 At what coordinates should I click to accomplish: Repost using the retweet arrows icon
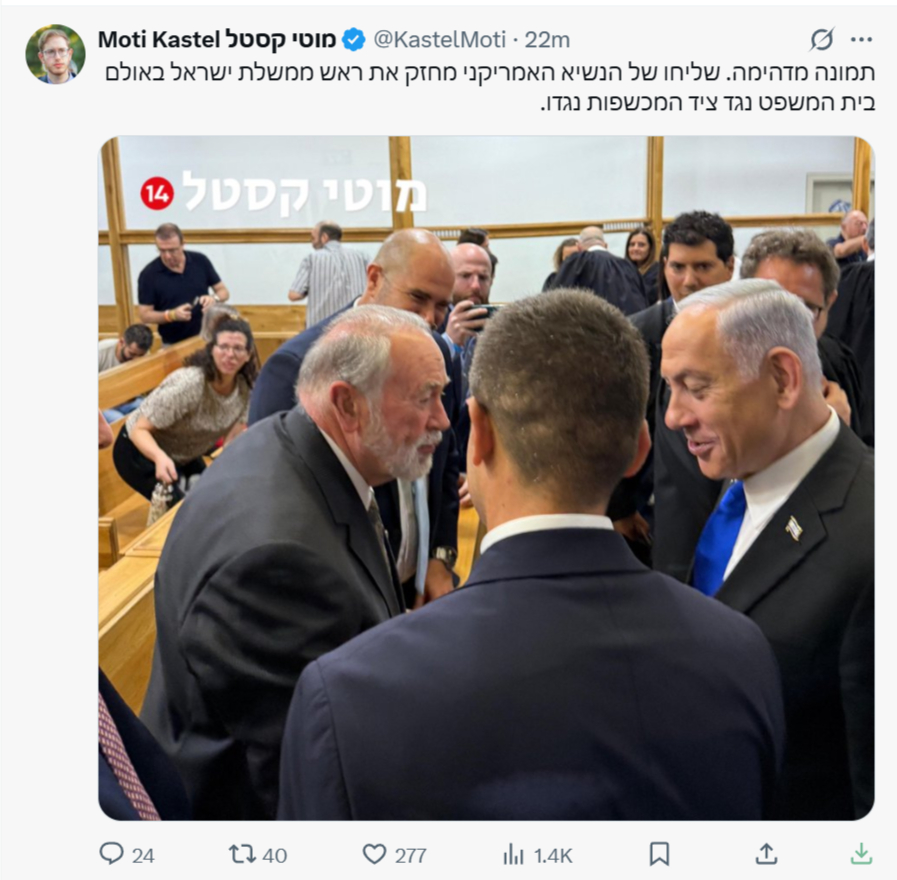coord(243,854)
